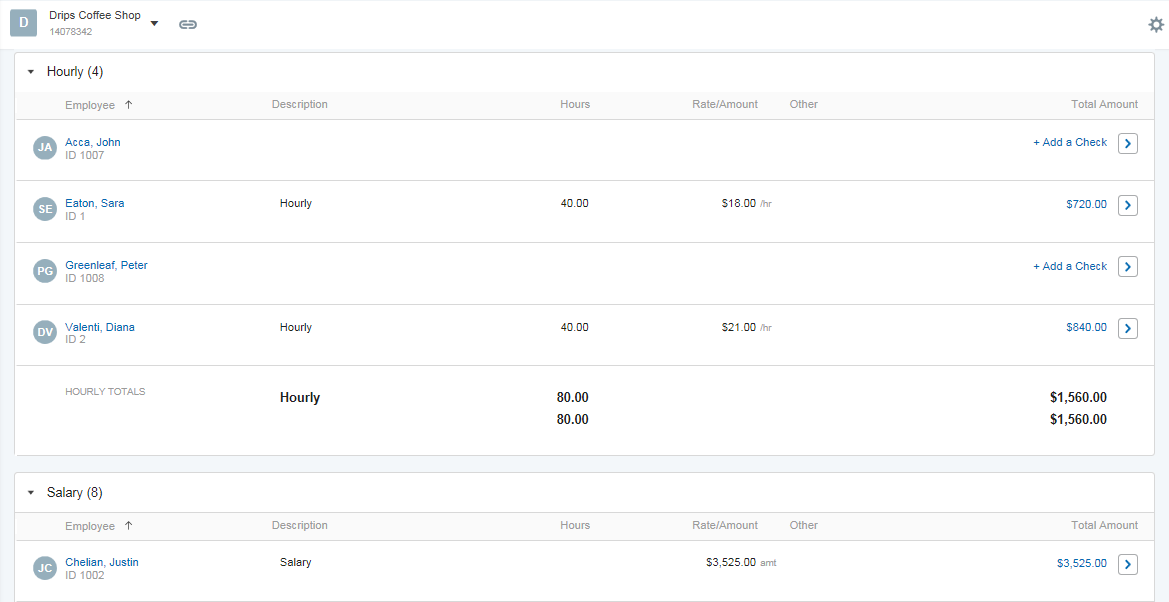Screen dimensions: 1169x602
Task: Open John Acca's row arrow button
Action: pos(1127,143)
